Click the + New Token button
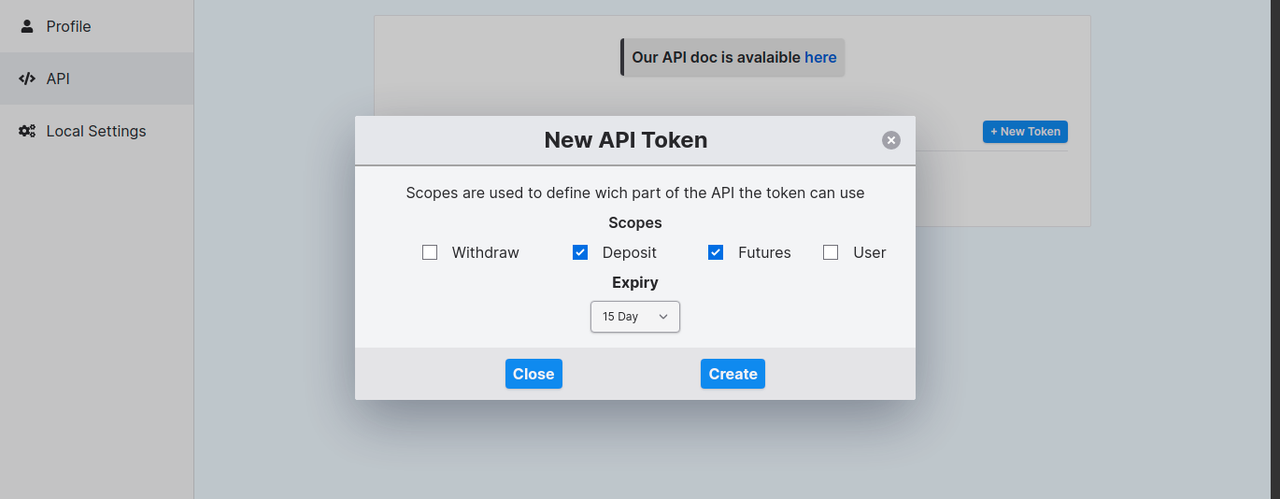This screenshot has width=1280, height=499. pyautogui.click(x=1025, y=131)
